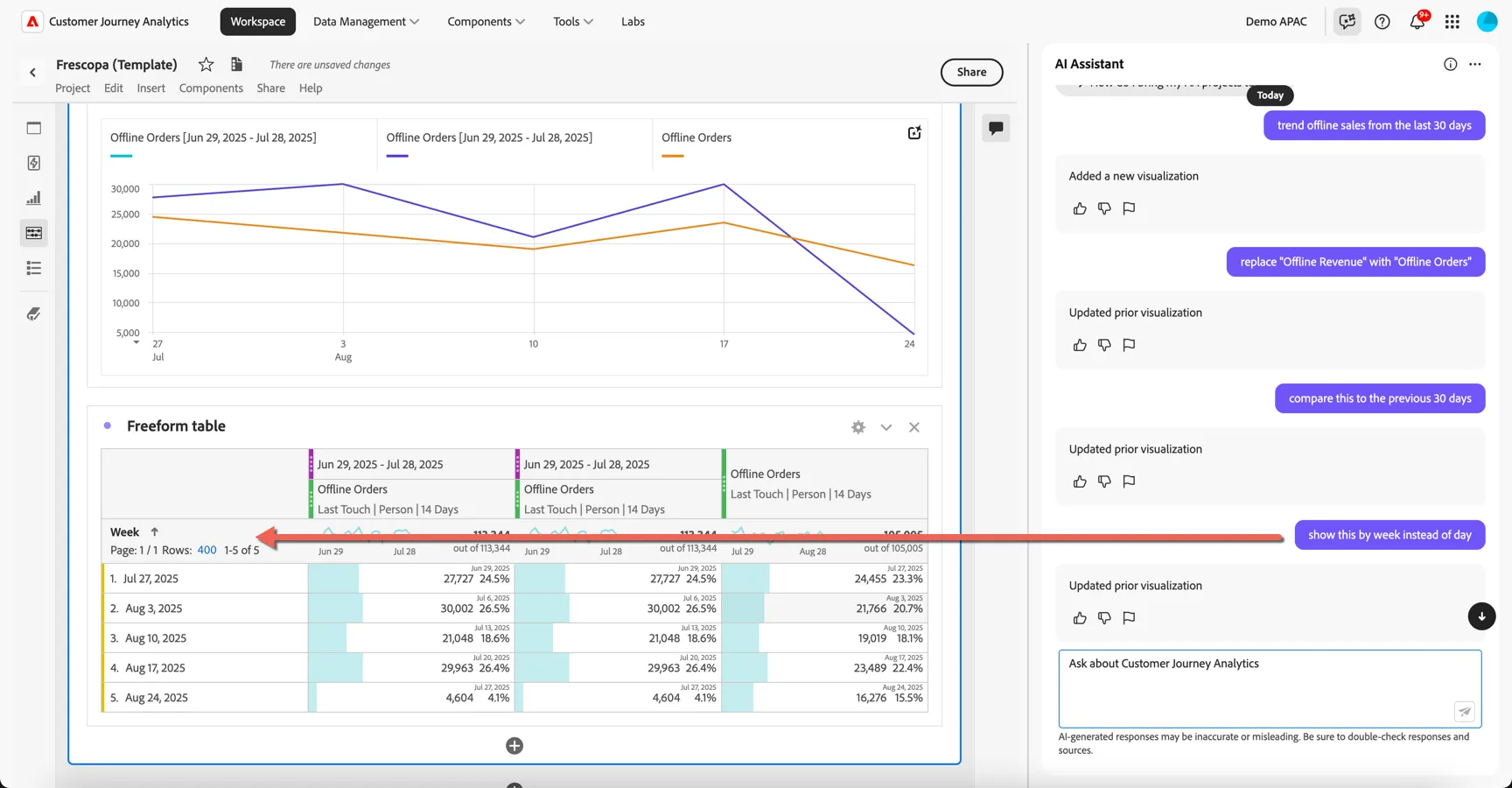Click the document icon next to the star
1512x788 pixels.
click(236, 64)
